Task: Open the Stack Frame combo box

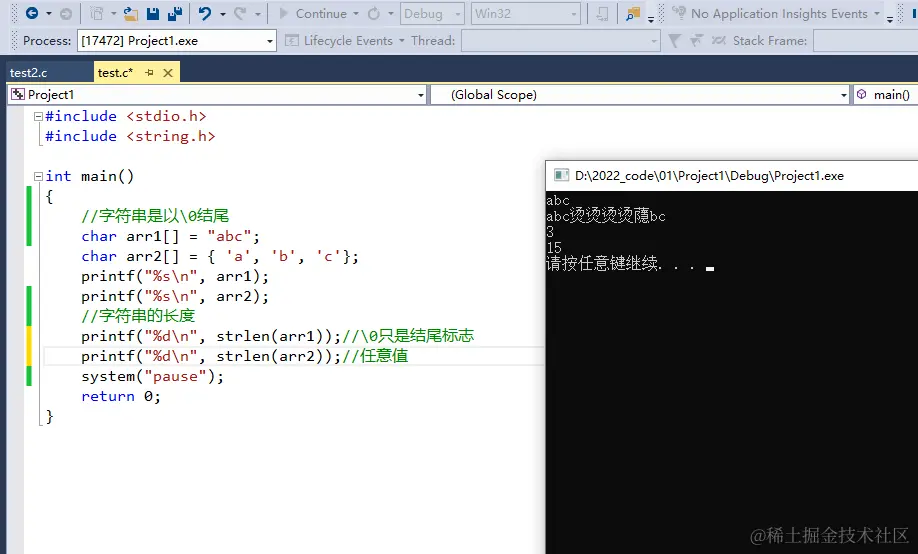Action: tap(865, 41)
